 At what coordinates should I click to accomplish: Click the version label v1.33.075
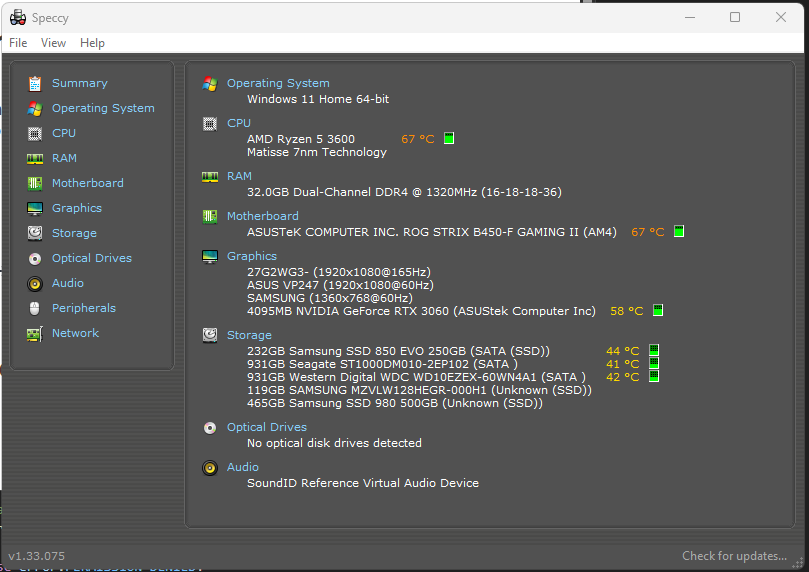(37, 557)
